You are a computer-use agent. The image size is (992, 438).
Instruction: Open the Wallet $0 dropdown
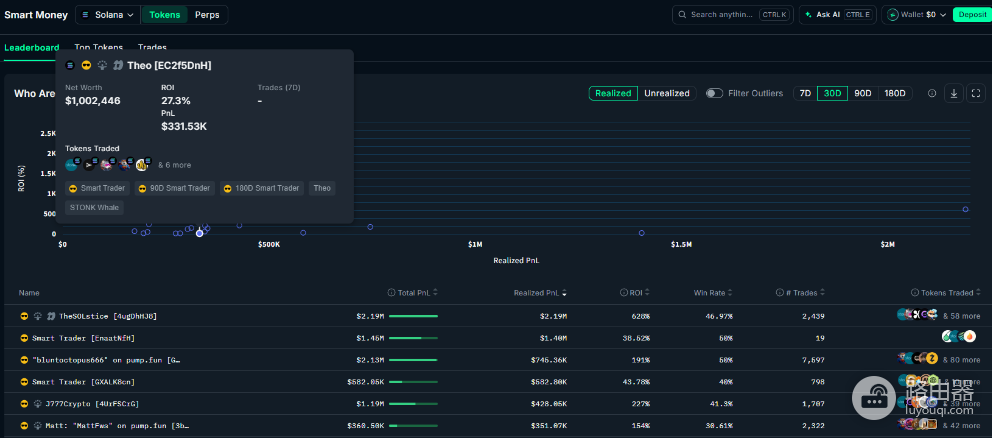point(917,15)
